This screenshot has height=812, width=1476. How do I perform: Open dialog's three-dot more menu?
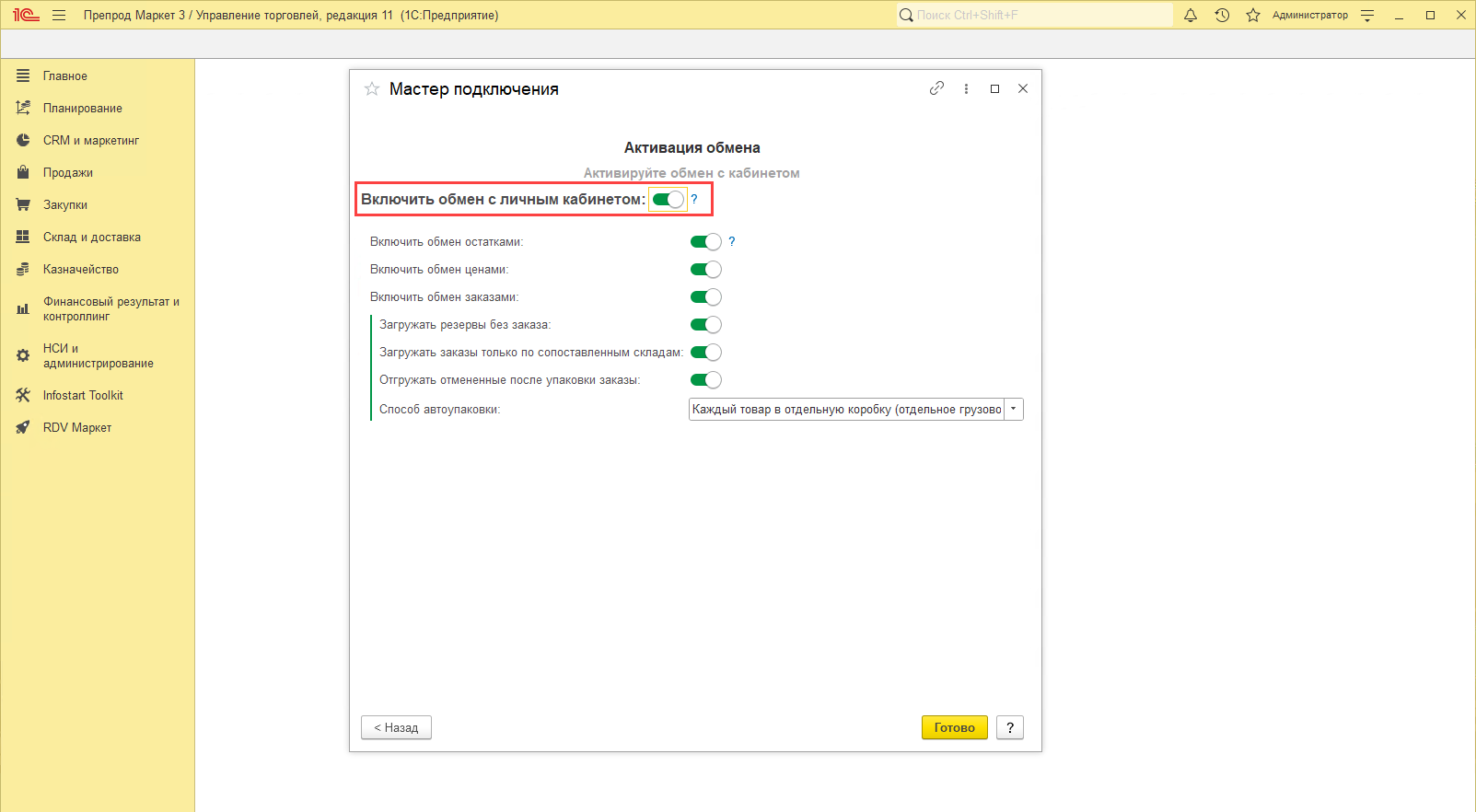(x=966, y=89)
